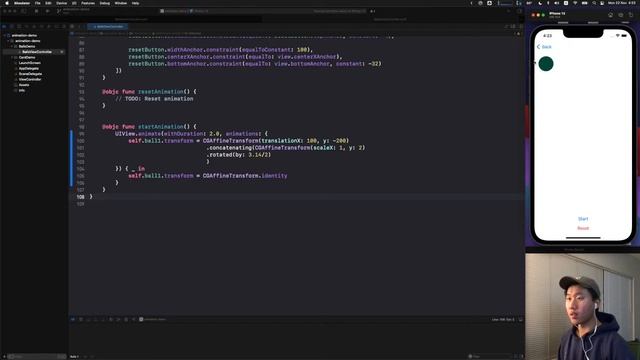Viewport: 640px width, 360px height.
Task: Open the Features menu
Action: pos(88,3)
